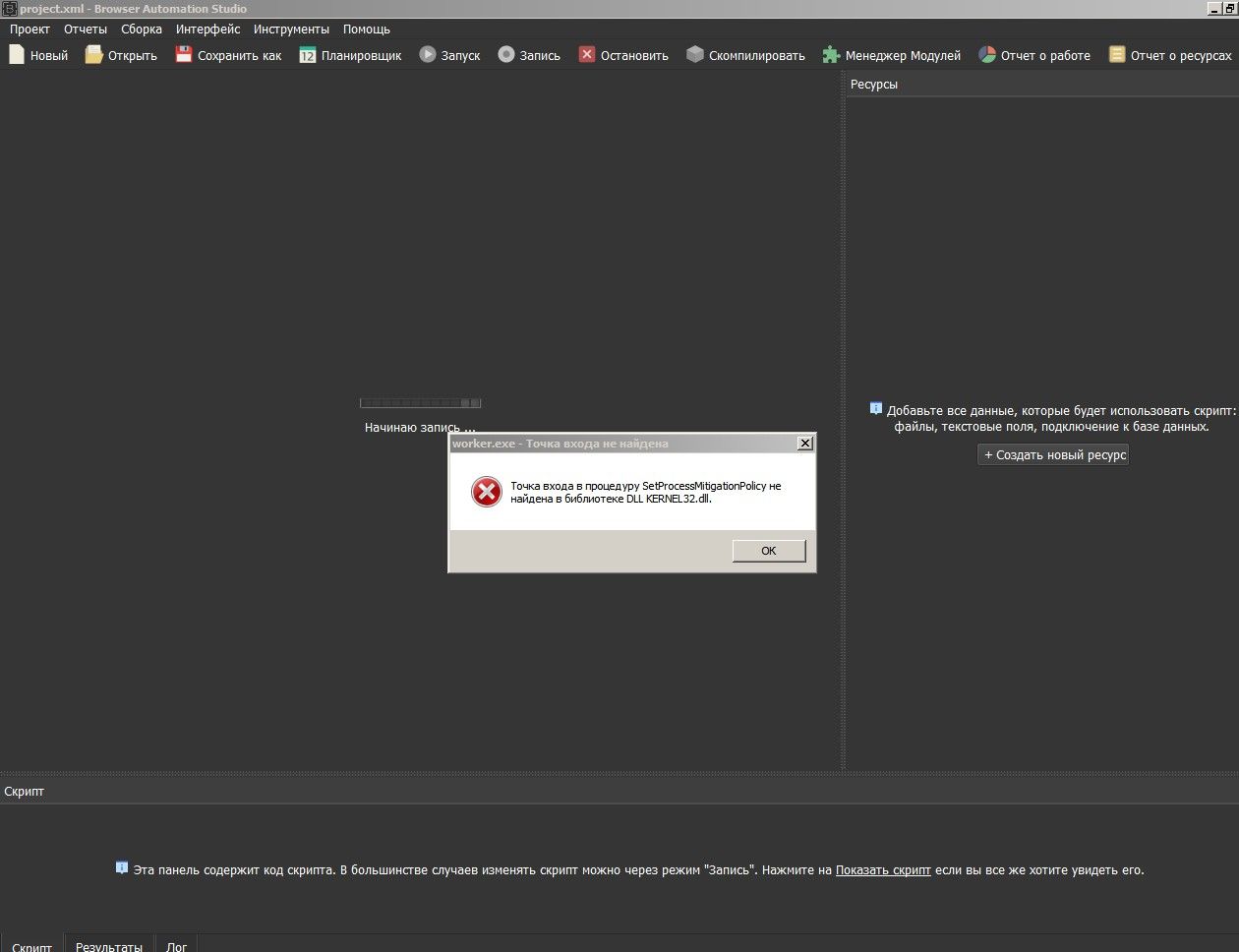Screen dimensions: 1239x952
Task: Open the Инструменты menu
Action: coord(291,30)
